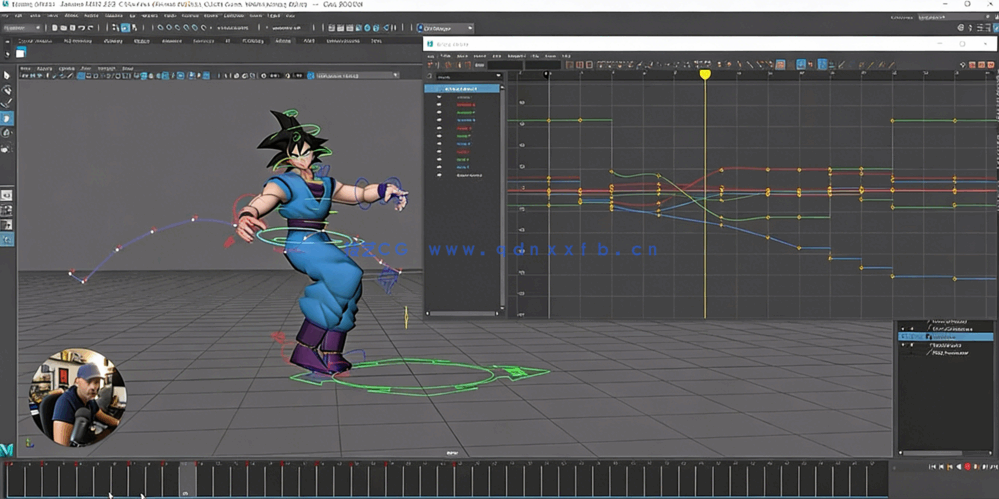Click the single-pane layout icon on left sidebar
This screenshot has height=499, width=999.
tap(7, 195)
